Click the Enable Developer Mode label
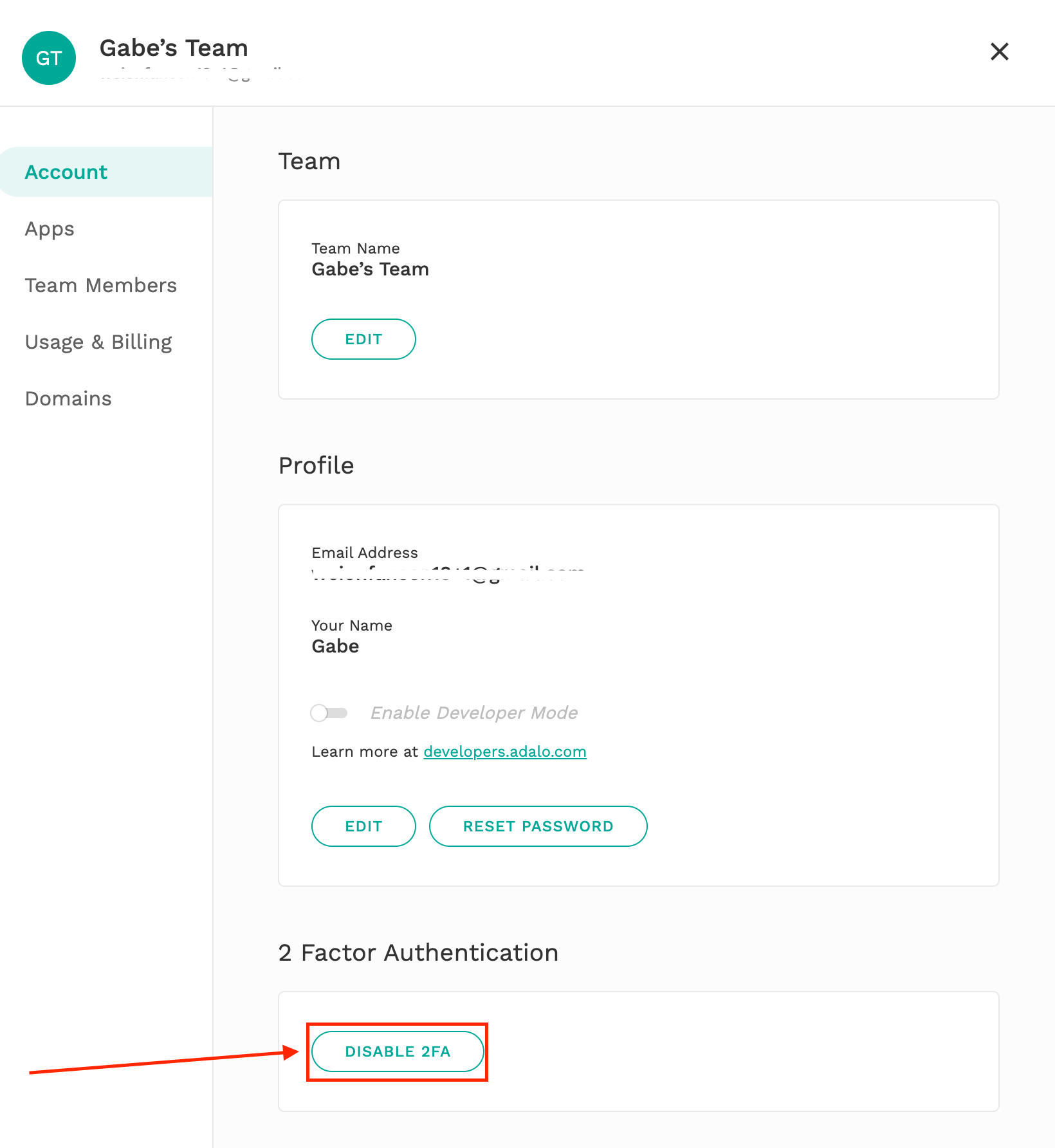Image resolution: width=1055 pixels, height=1148 pixels. (473, 713)
